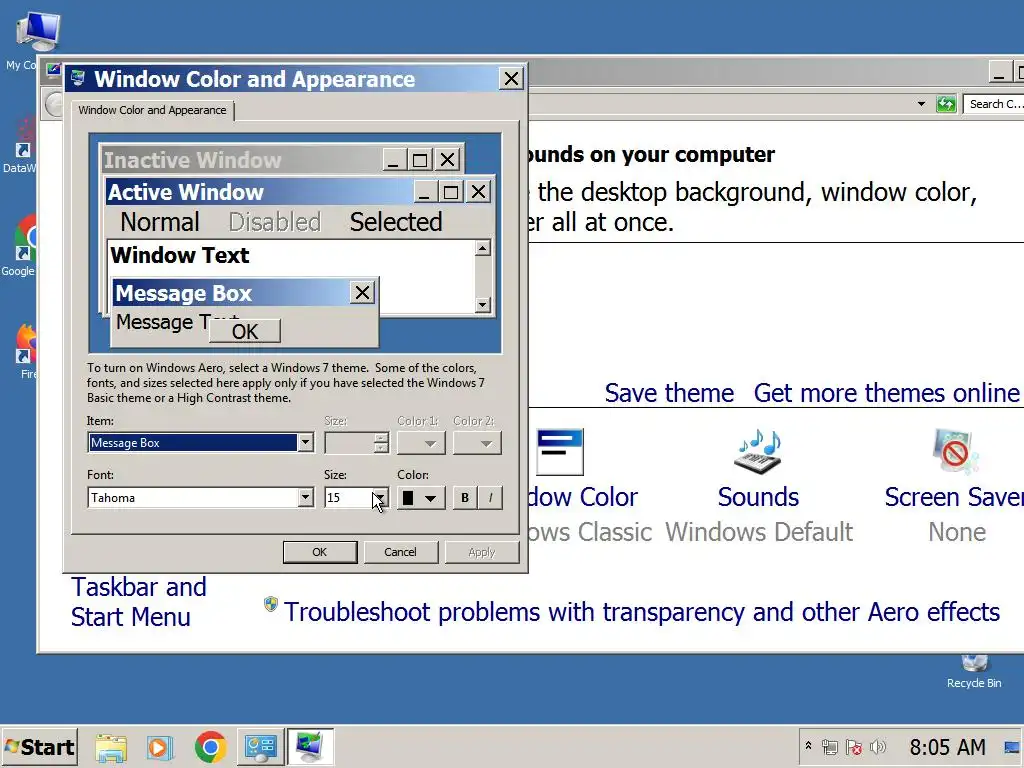Open the font Color picker dropdown
This screenshot has width=1024, height=768.
tap(421, 498)
